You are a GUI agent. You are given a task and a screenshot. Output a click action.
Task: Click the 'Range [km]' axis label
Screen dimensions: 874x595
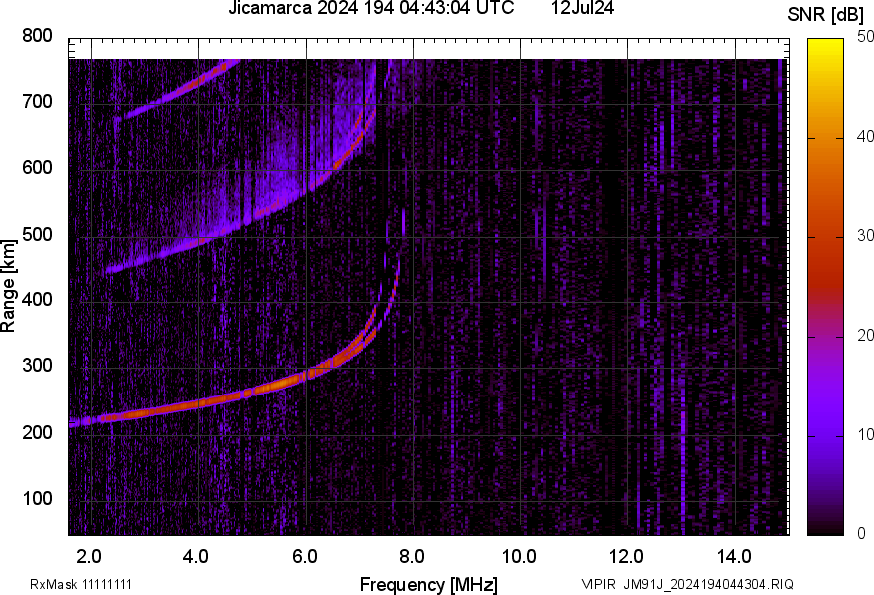tap(8, 286)
